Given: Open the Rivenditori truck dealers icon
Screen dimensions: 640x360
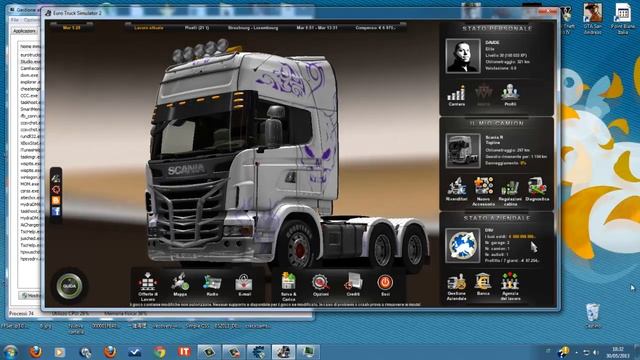Looking at the screenshot, I should click(457, 189).
